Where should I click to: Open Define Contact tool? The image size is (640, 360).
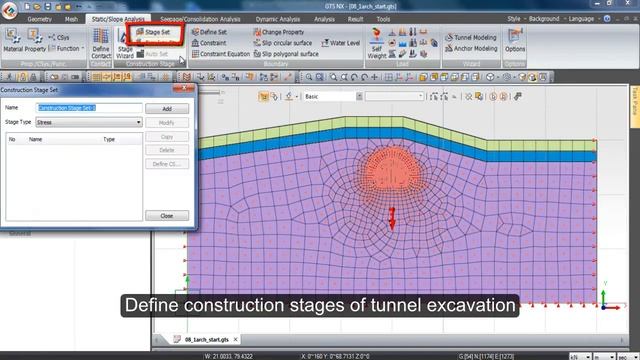[x=101, y=44]
